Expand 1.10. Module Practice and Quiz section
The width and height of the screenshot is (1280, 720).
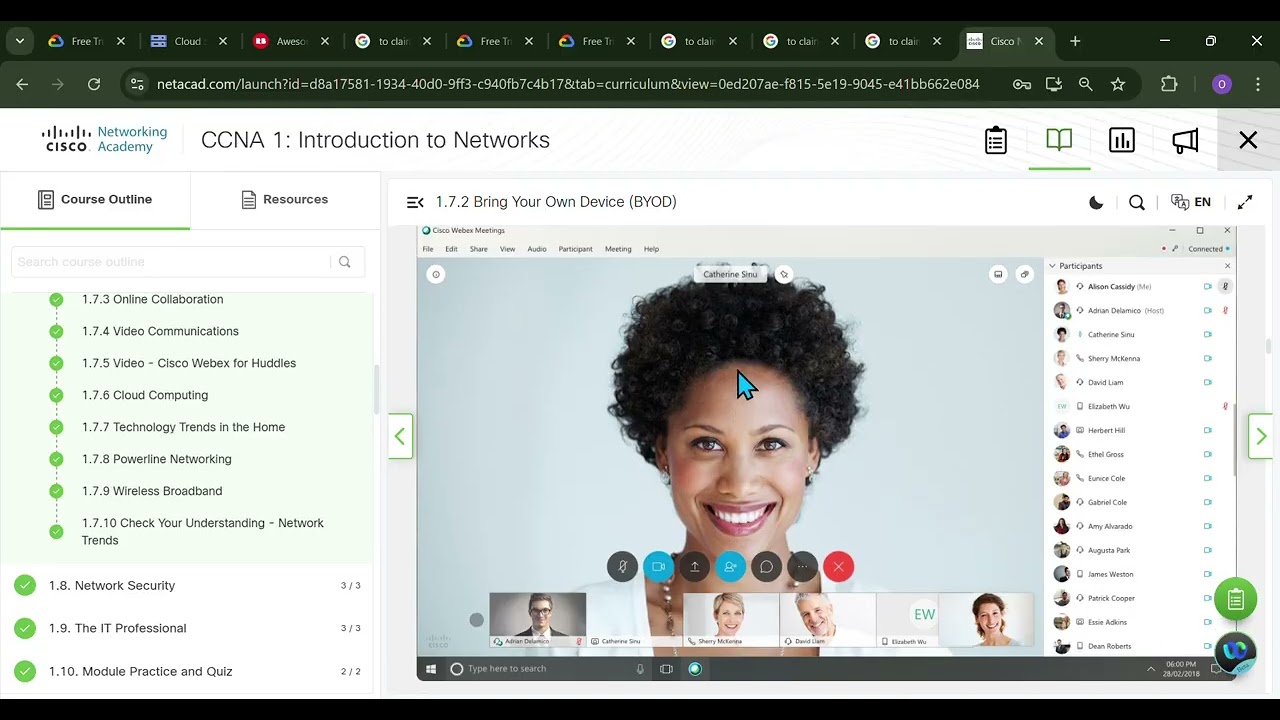point(187,671)
